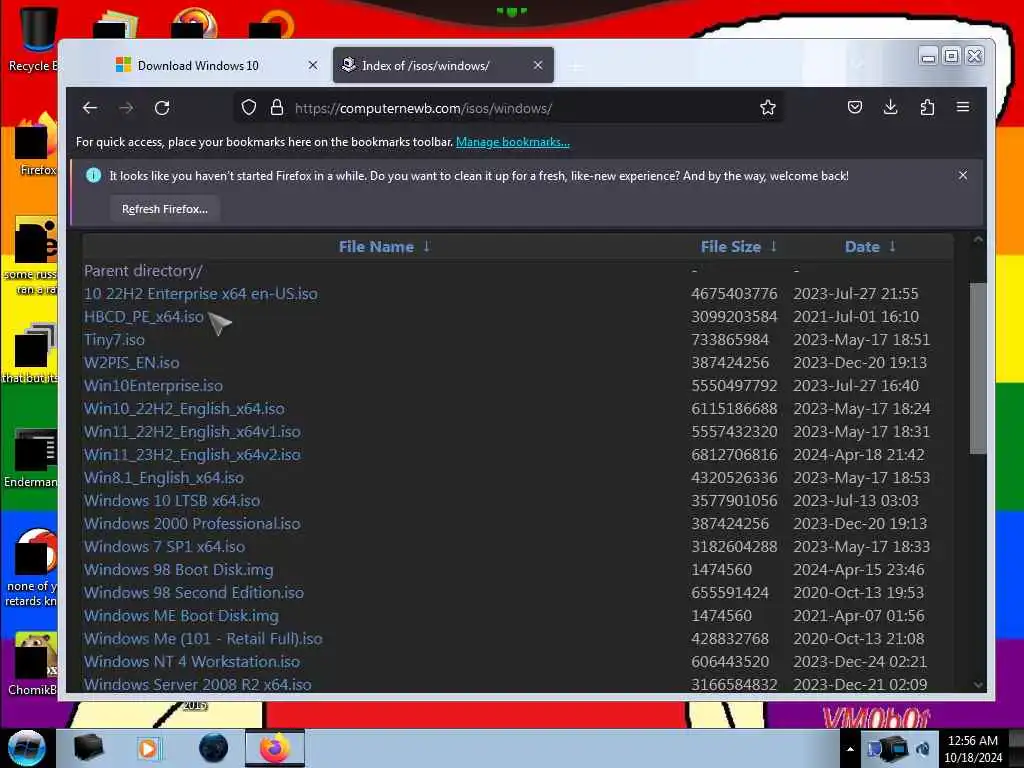The image size is (1024, 768).
Task: Download Win11_22H2_English_x64v1.iso
Action: tap(192, 431)
